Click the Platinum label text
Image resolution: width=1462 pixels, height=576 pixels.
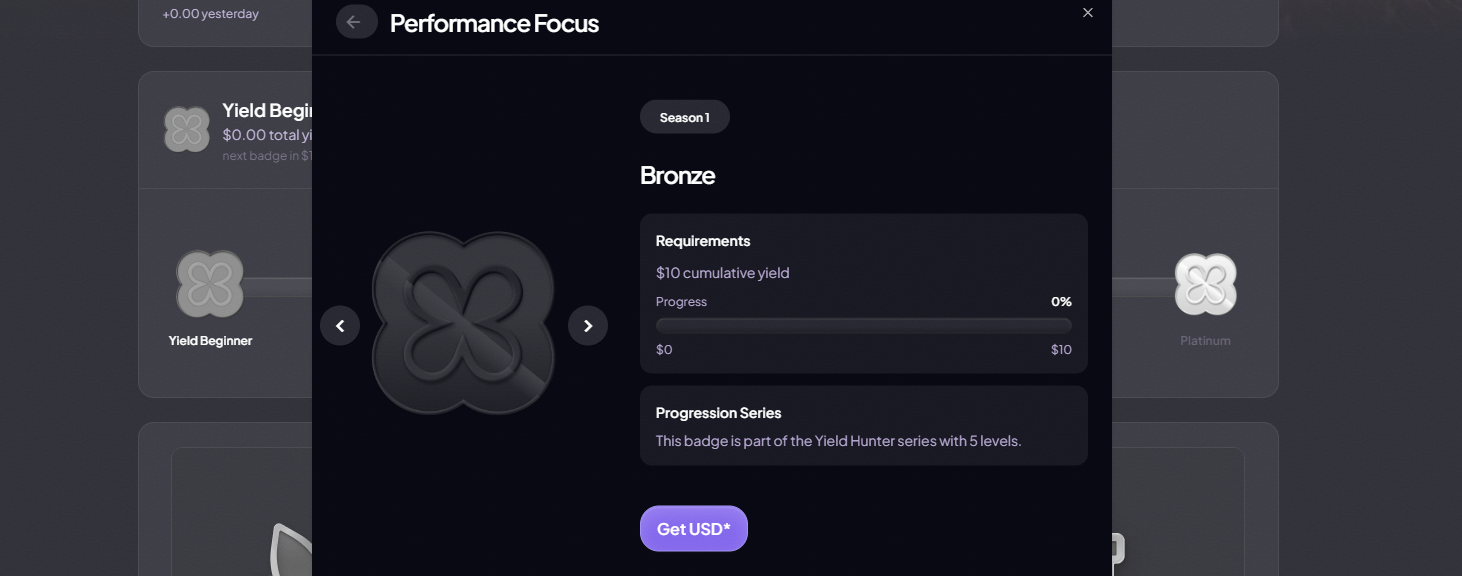coord(1205,341)
